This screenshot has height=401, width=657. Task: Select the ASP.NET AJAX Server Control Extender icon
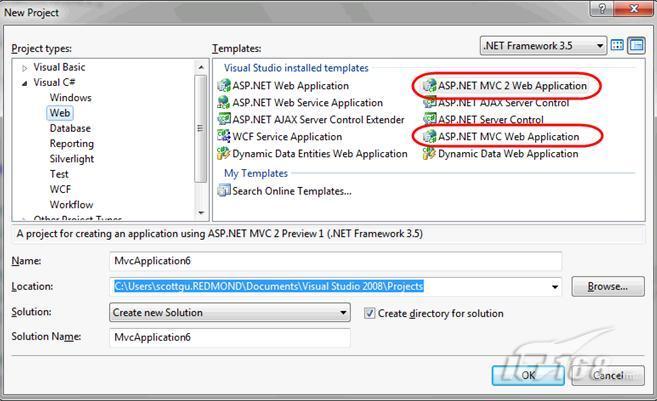pos(224,119)
